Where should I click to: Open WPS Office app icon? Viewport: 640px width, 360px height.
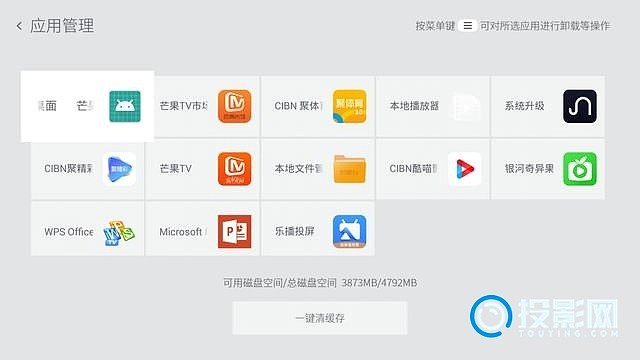[119, 232]
